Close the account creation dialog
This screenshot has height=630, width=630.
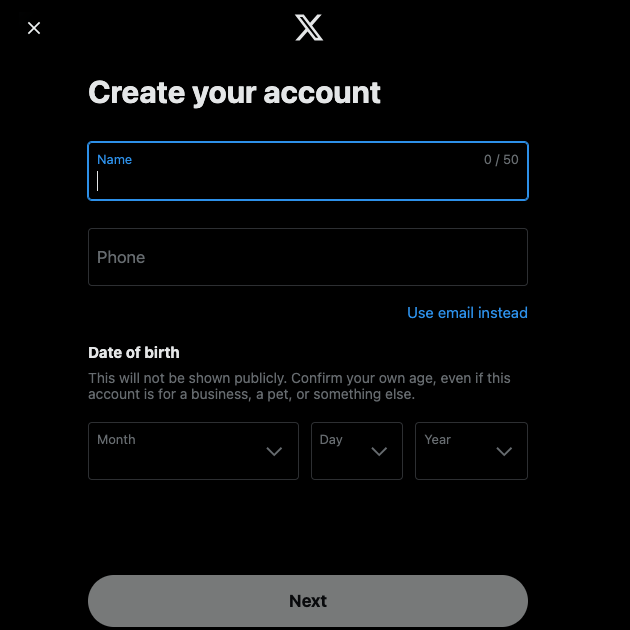click(x=34, y=28)
